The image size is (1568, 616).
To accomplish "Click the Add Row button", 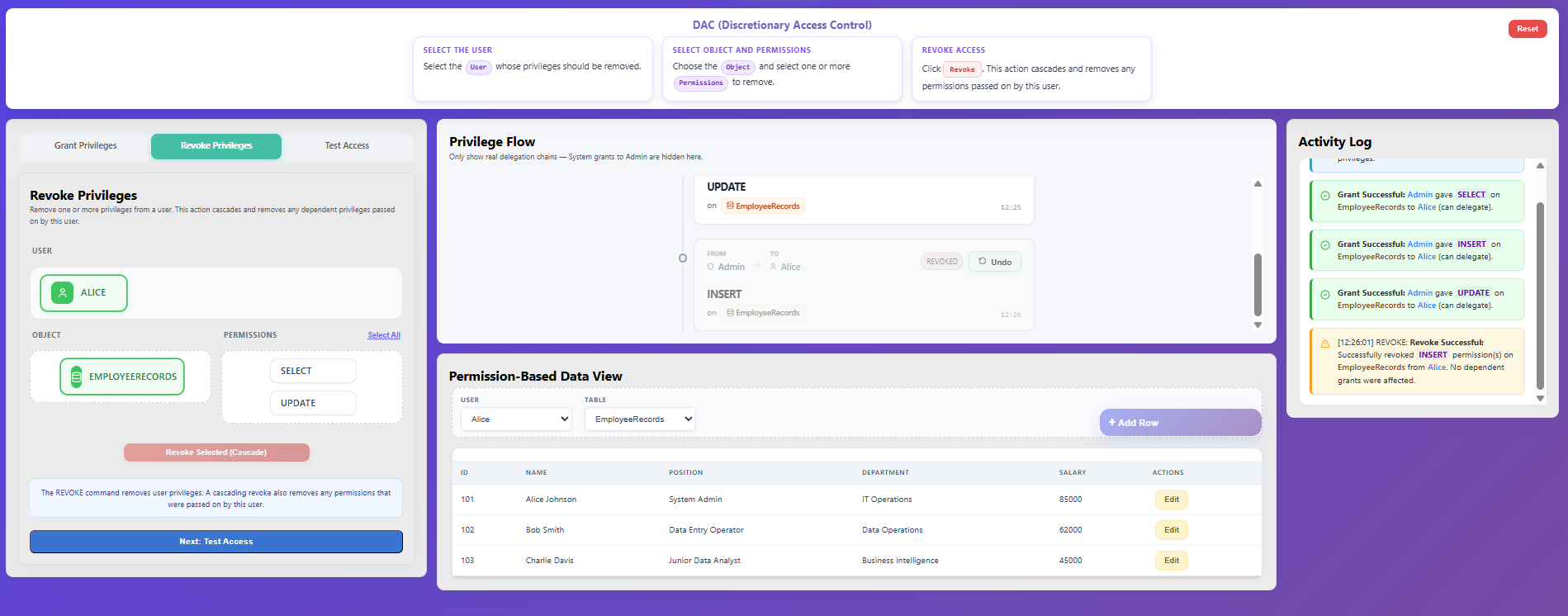I will 1180,423.
